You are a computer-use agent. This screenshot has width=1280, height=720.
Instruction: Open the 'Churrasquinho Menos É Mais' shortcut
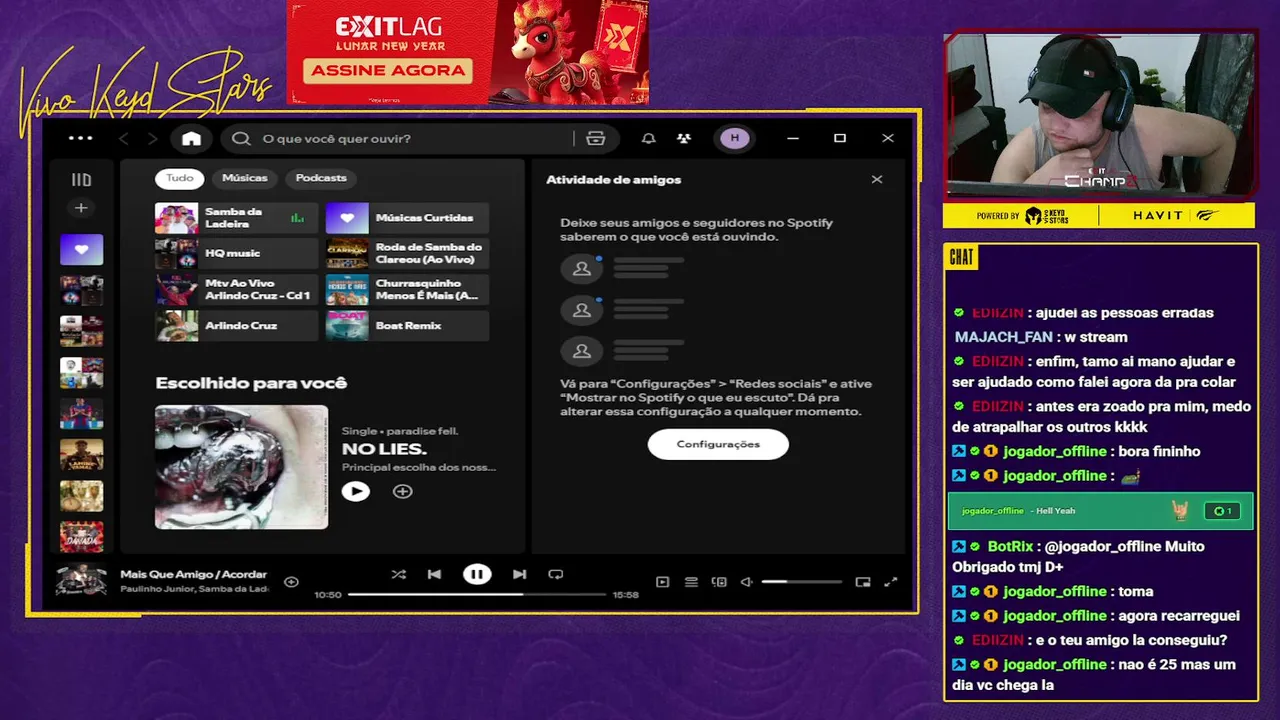click(407, 290)
